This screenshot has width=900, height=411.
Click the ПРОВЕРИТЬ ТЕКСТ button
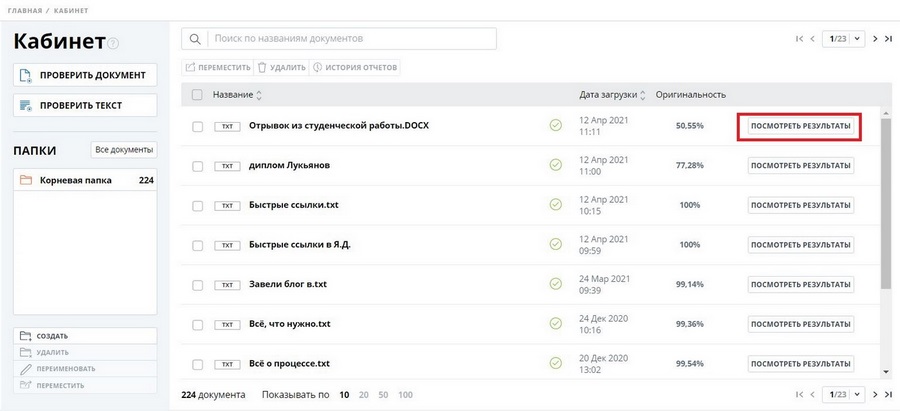click(x=85, y=106)
